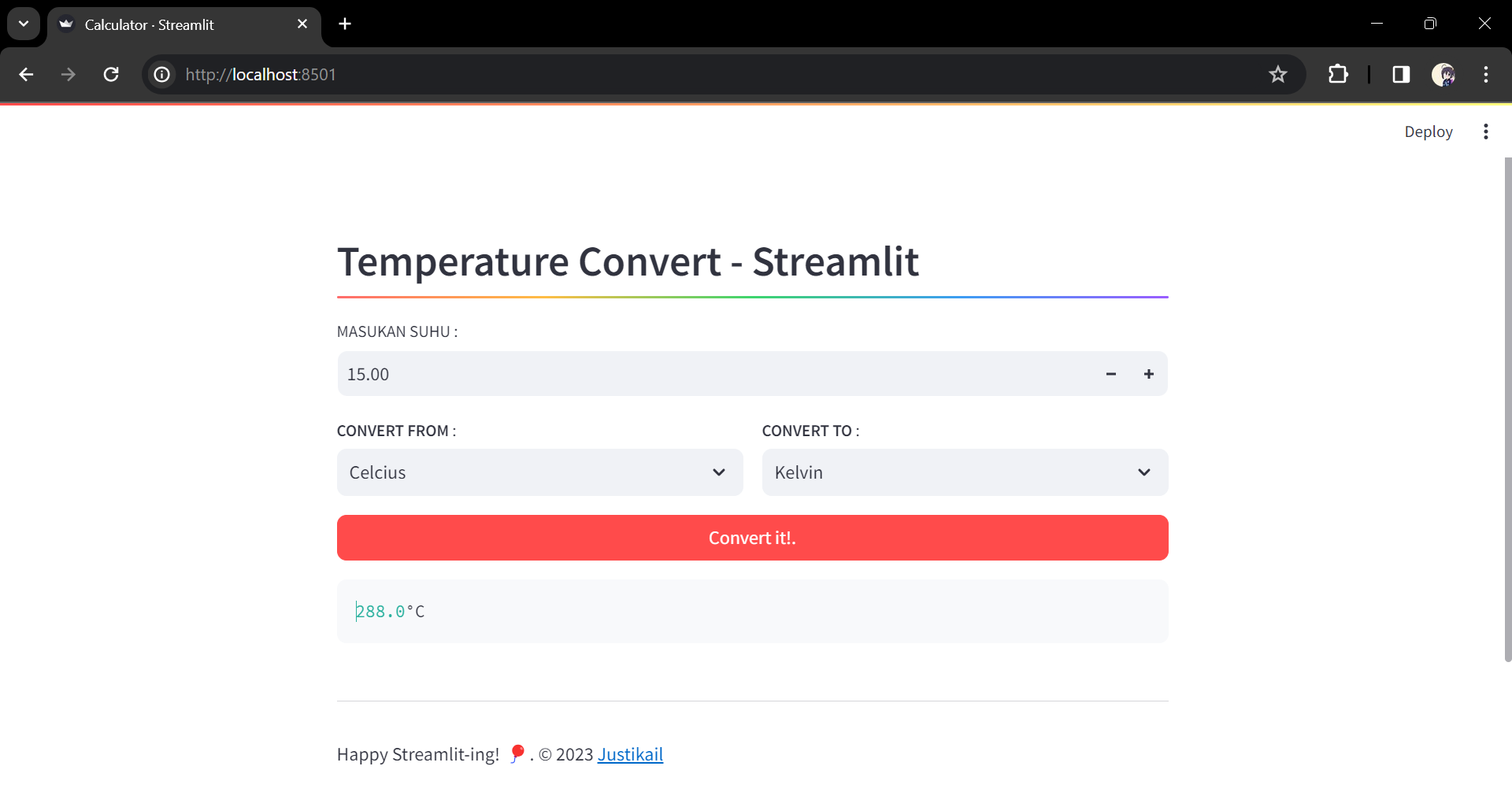Viewport: 1512px width, 792px height.
Task: Reload the page with refresh icon
Action: (x=111, y=74)
